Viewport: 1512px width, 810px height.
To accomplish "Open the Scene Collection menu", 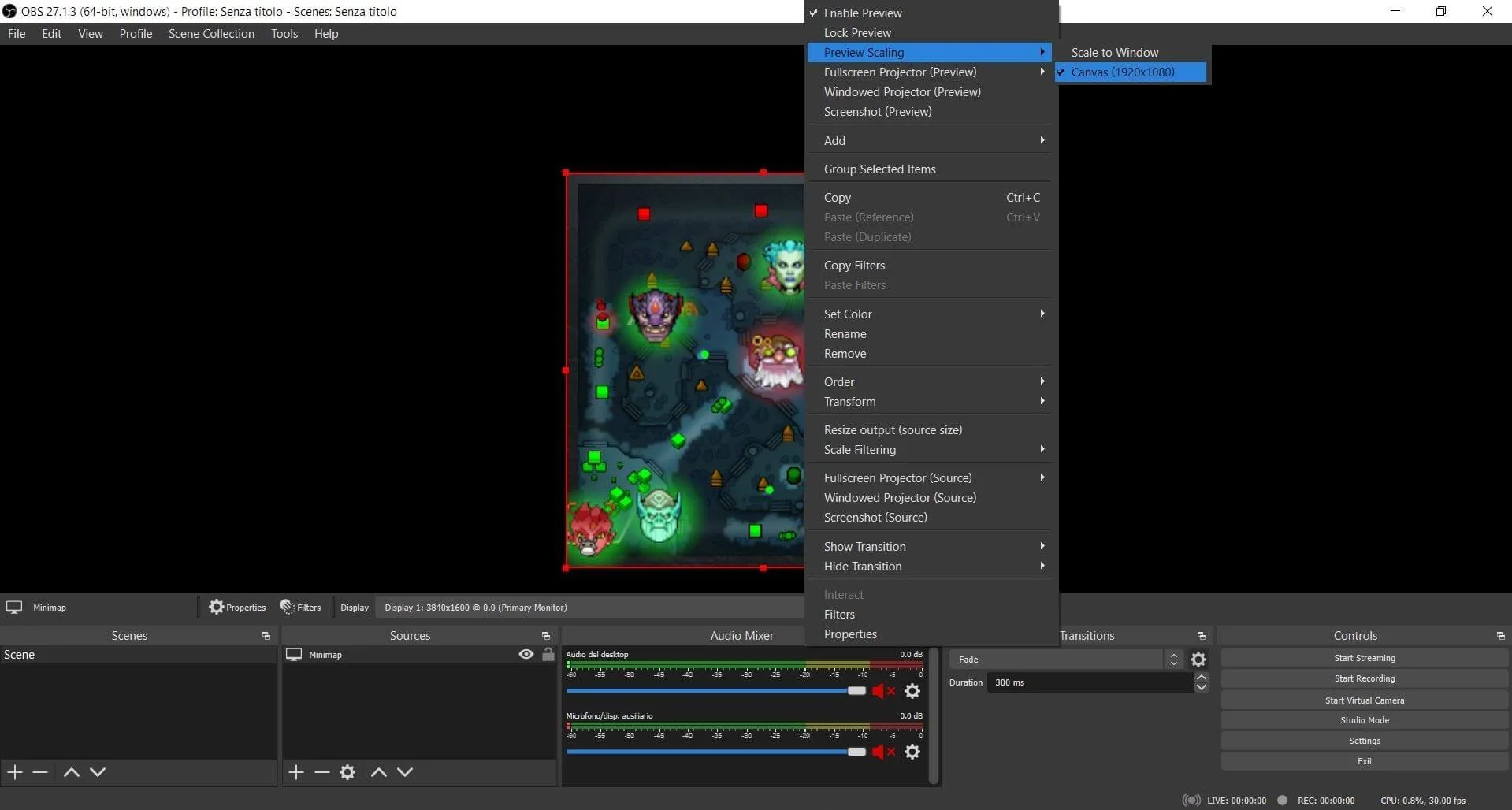I will 211,34.
